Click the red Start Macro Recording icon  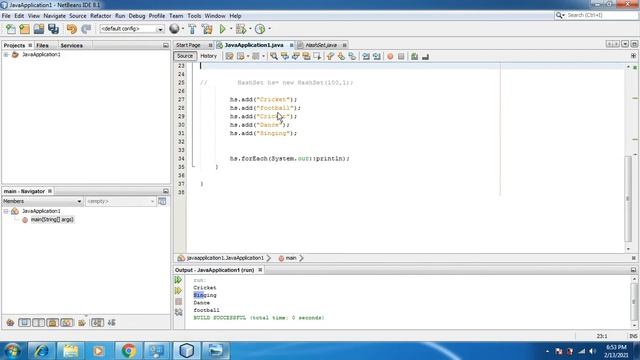coord(390,56)
